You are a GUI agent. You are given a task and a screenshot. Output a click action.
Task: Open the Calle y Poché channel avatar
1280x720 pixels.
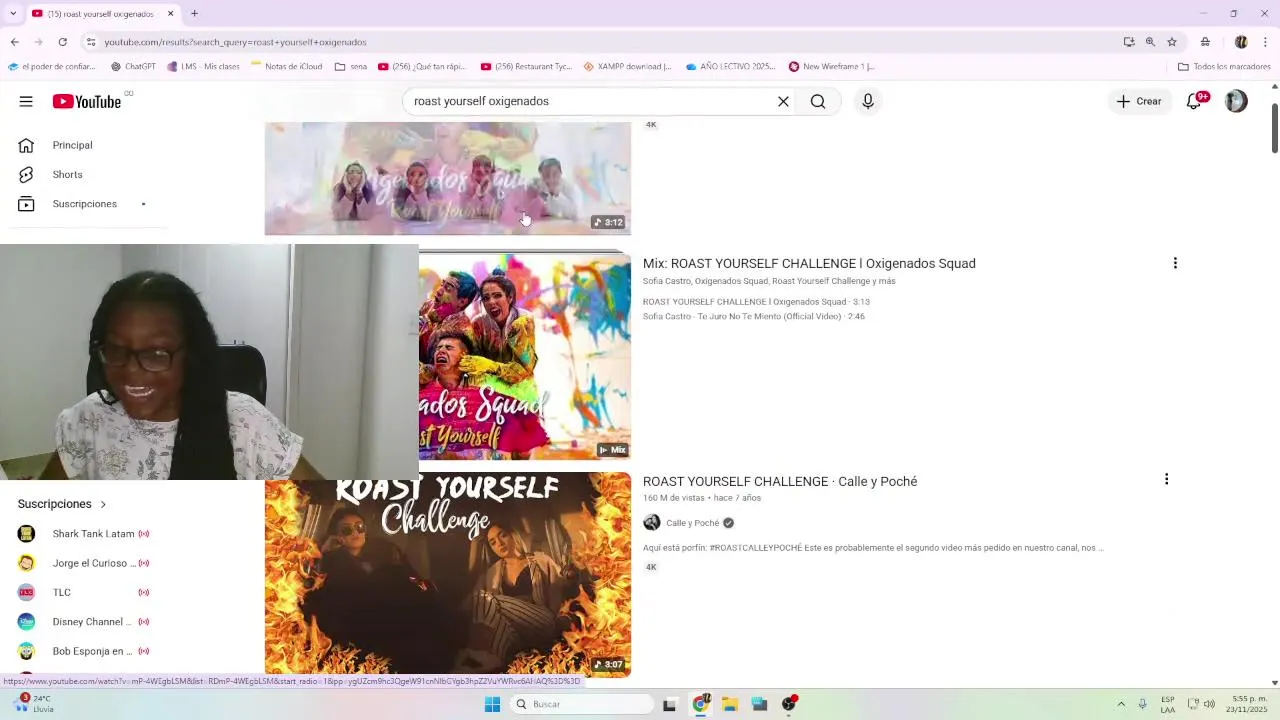[652, 523]
